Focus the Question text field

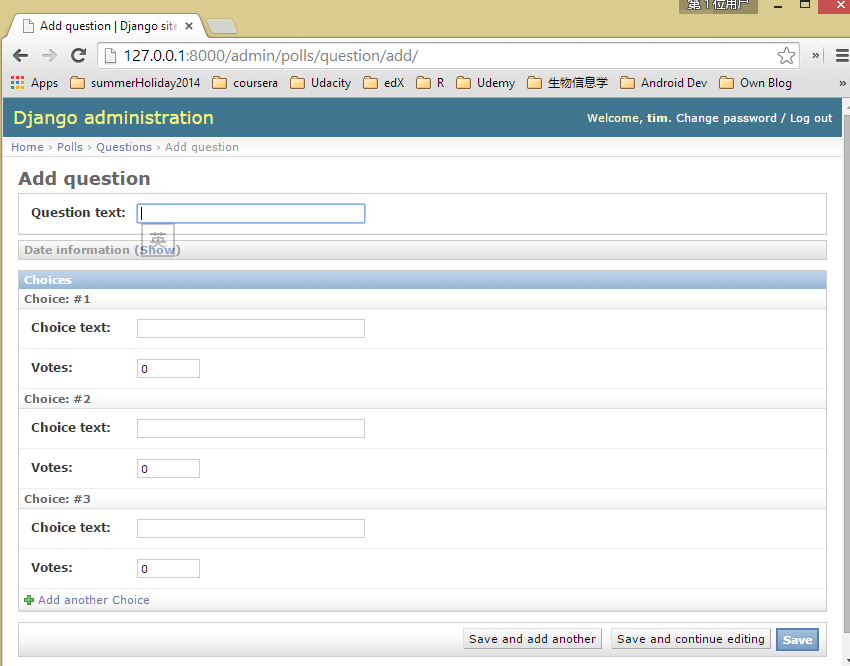coord(251,214)
